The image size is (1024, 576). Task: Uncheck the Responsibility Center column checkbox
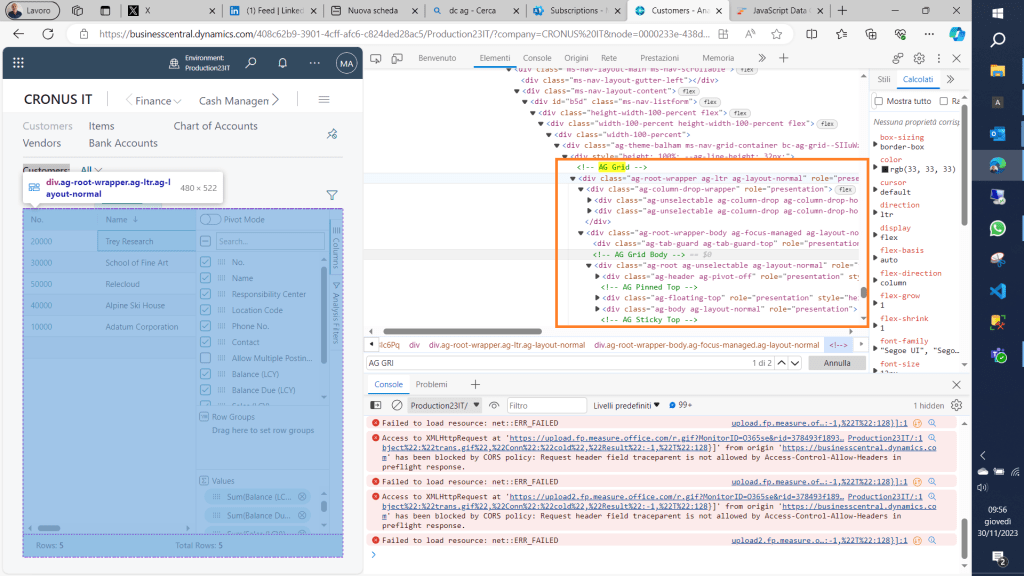[207, 294]
